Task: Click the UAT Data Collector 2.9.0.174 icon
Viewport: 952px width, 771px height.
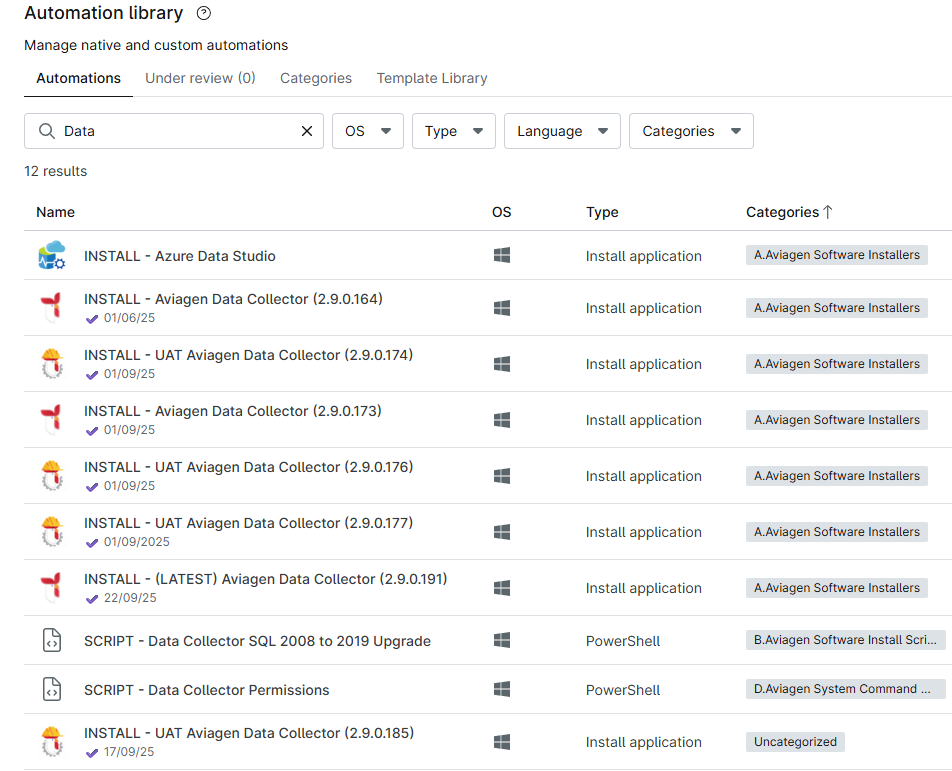Action: click(51, 363)
